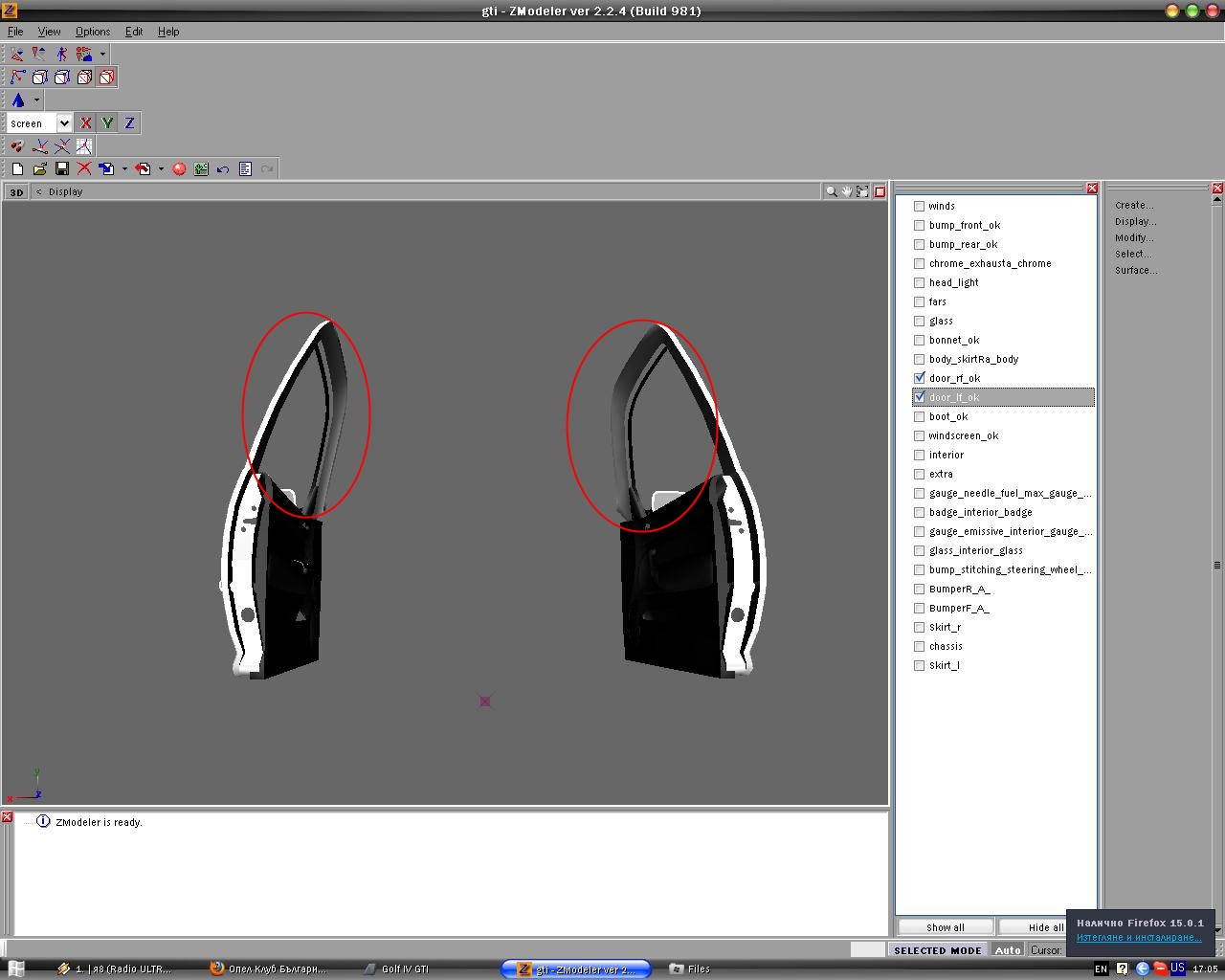Enable the bonnet_ok object checkbox
This screenshot has height=980, width=1225.
[919, 340]
